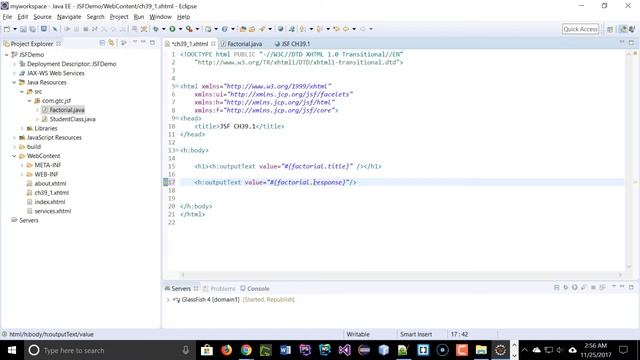Collapse the JSFDemo project node
Screen dimensions: 640x360
pyautogui.click(x=7, y=55)
